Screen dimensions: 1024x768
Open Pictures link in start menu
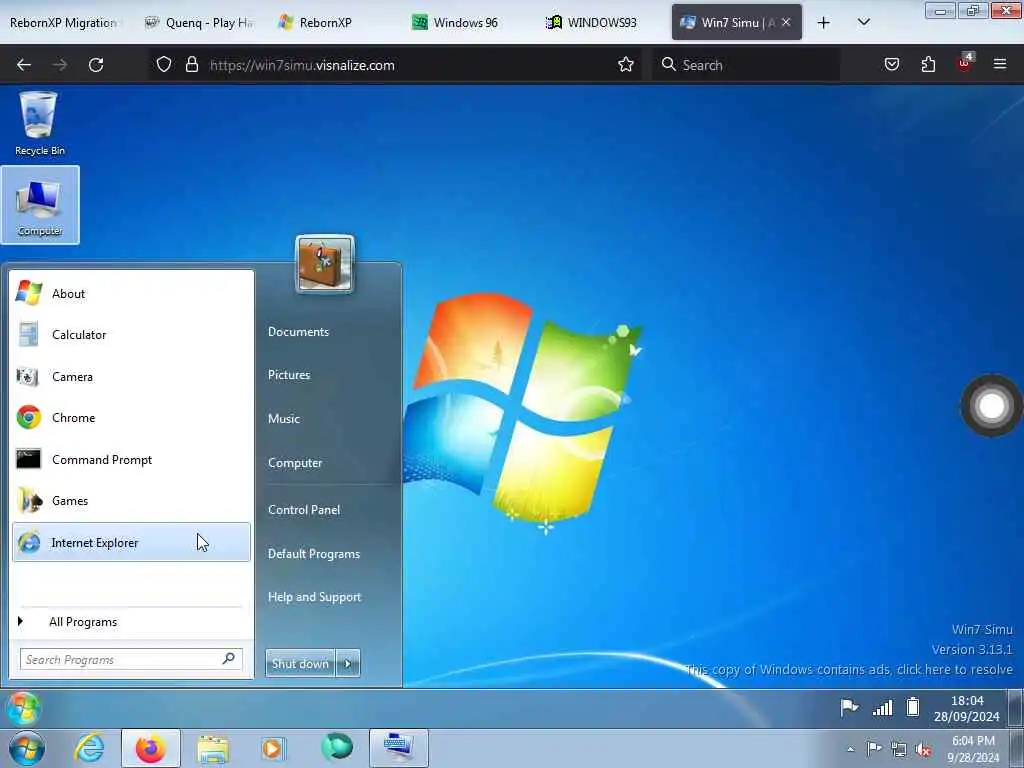289,375
